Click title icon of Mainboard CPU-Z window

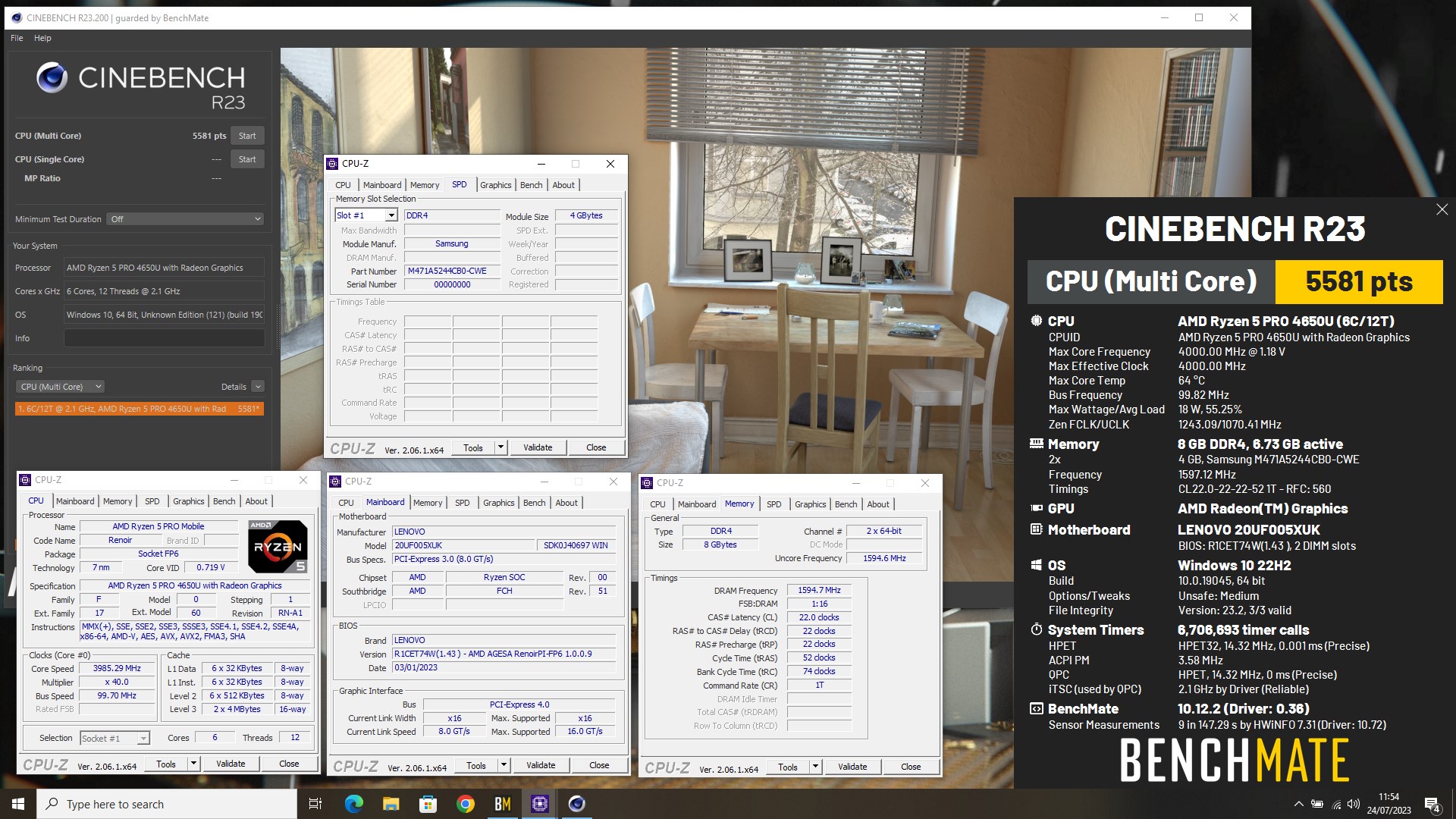tap(335, 481)
